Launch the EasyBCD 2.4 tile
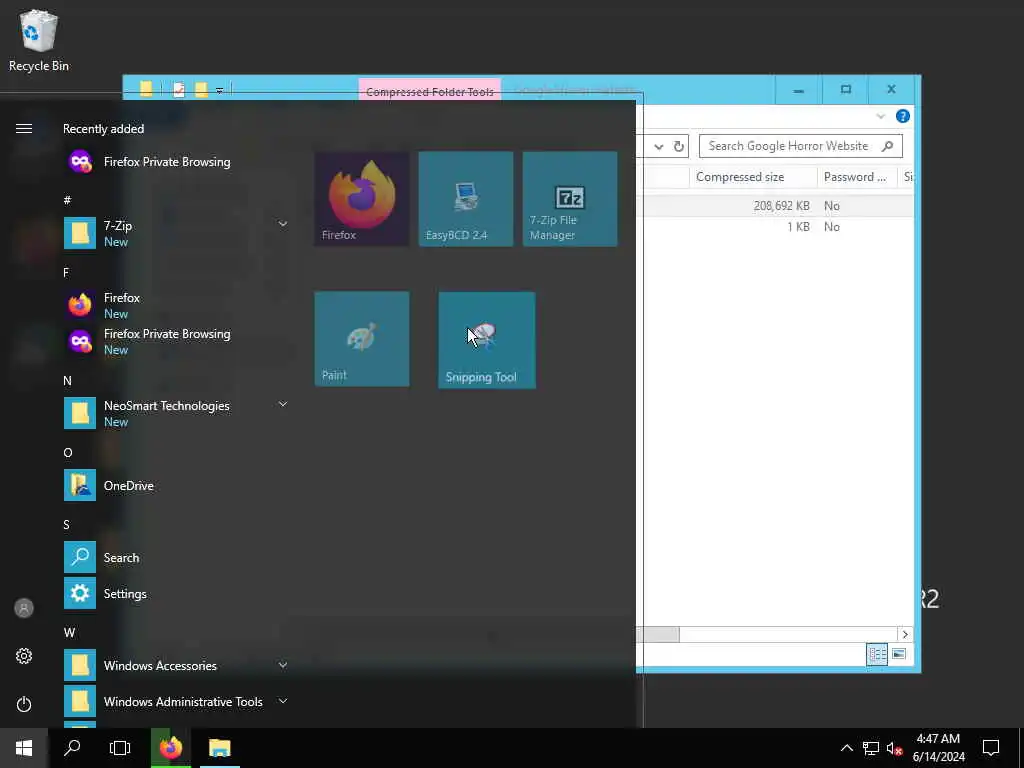Viewport: 1024px width, 768px height. click(466, 199)
